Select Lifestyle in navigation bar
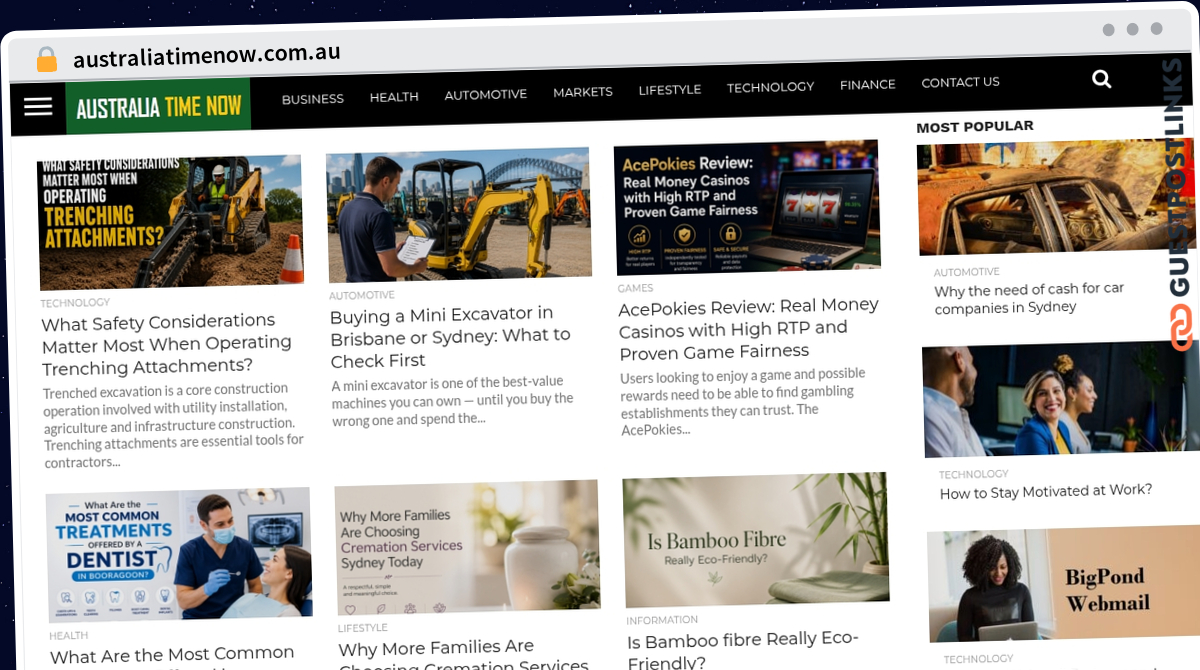This screenshot has width=1200, height=670. click(x=670, y=90)
